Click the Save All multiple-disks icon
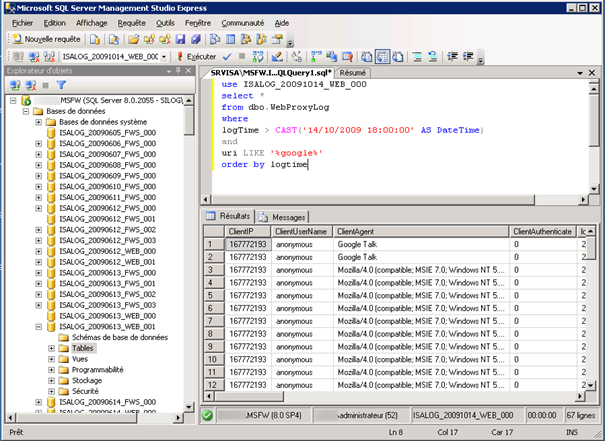Image resolution: width=605 pixels, height=441 pixels. tap(196, 39)
